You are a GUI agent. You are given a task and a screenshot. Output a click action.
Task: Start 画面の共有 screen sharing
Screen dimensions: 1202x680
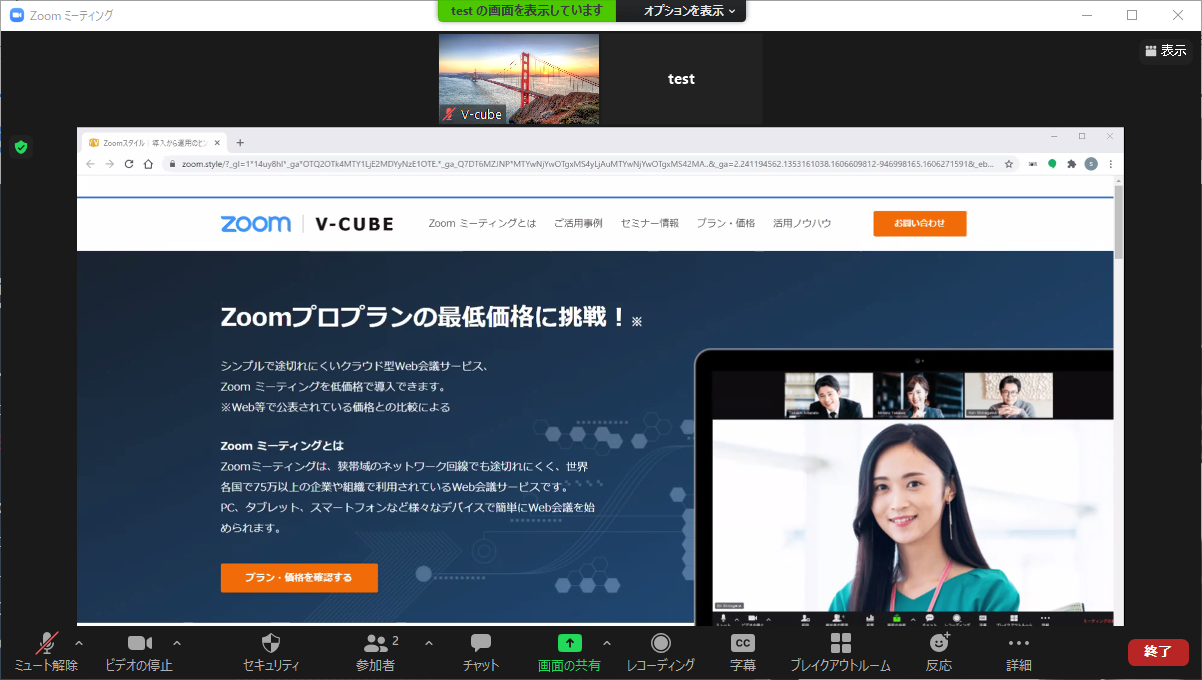coord(569,652)
